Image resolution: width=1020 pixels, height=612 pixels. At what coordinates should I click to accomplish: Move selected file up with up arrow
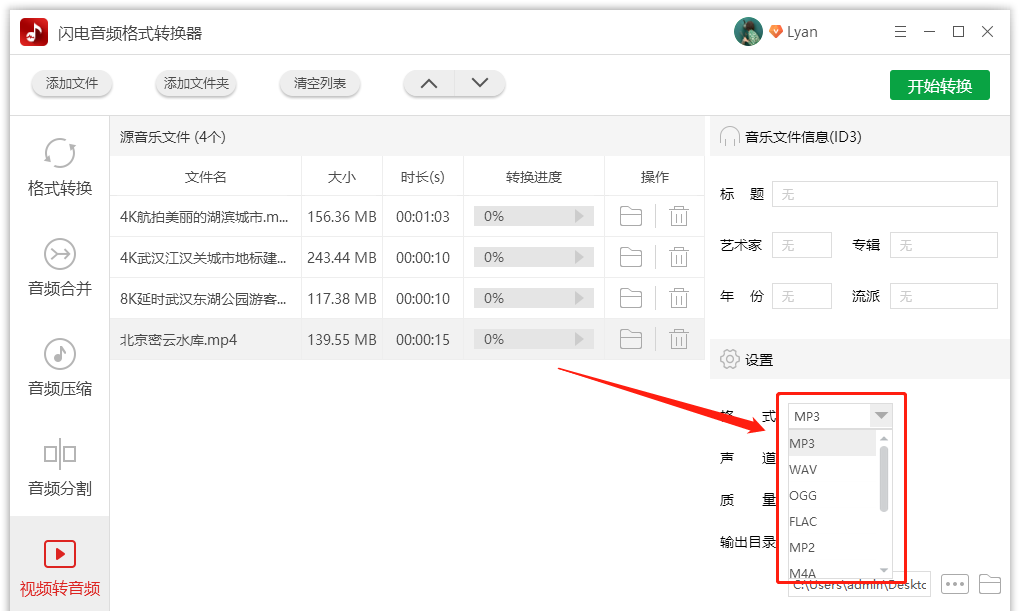[x=429, y=83]
